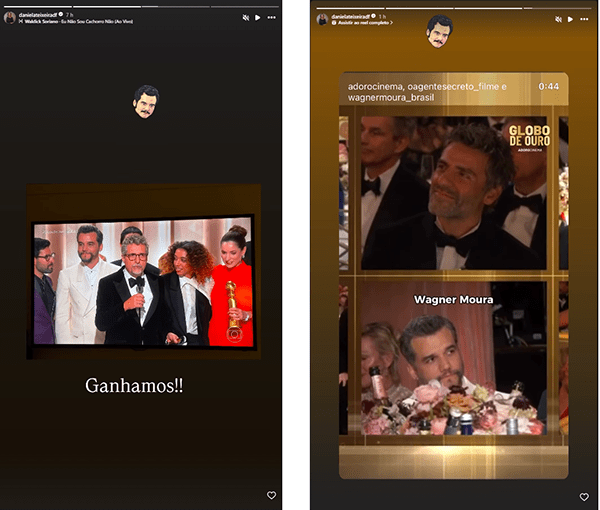Unmute audio on the left "Ganhamos!!" story
The height and width of the screenshot is (510, 600).
245,17
